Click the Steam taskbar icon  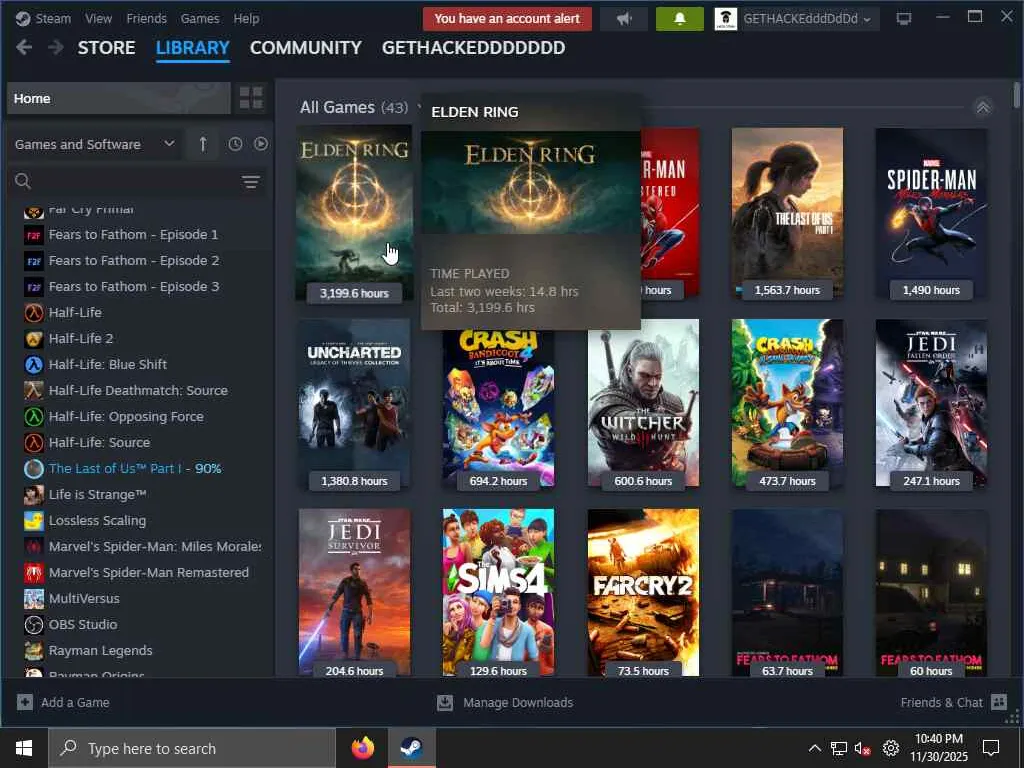click(x=411, y=748)
